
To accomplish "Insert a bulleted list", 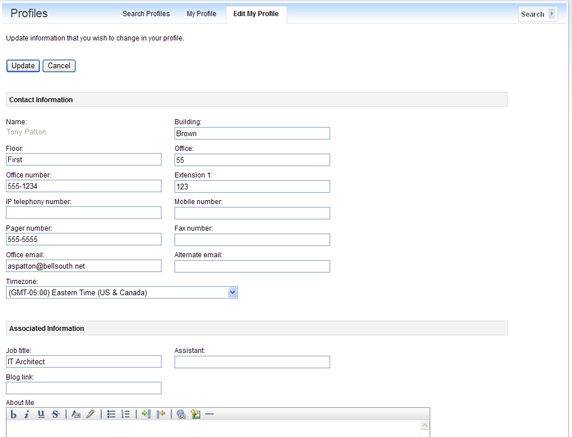I will 111,414.
